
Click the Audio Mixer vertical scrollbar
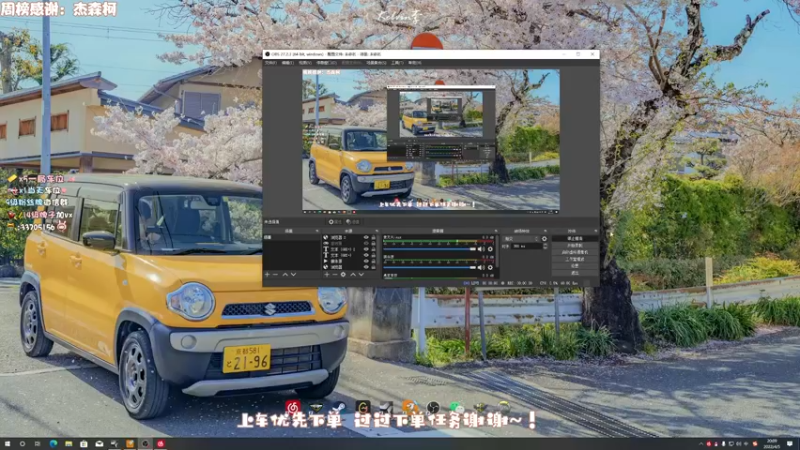(498, 251)
